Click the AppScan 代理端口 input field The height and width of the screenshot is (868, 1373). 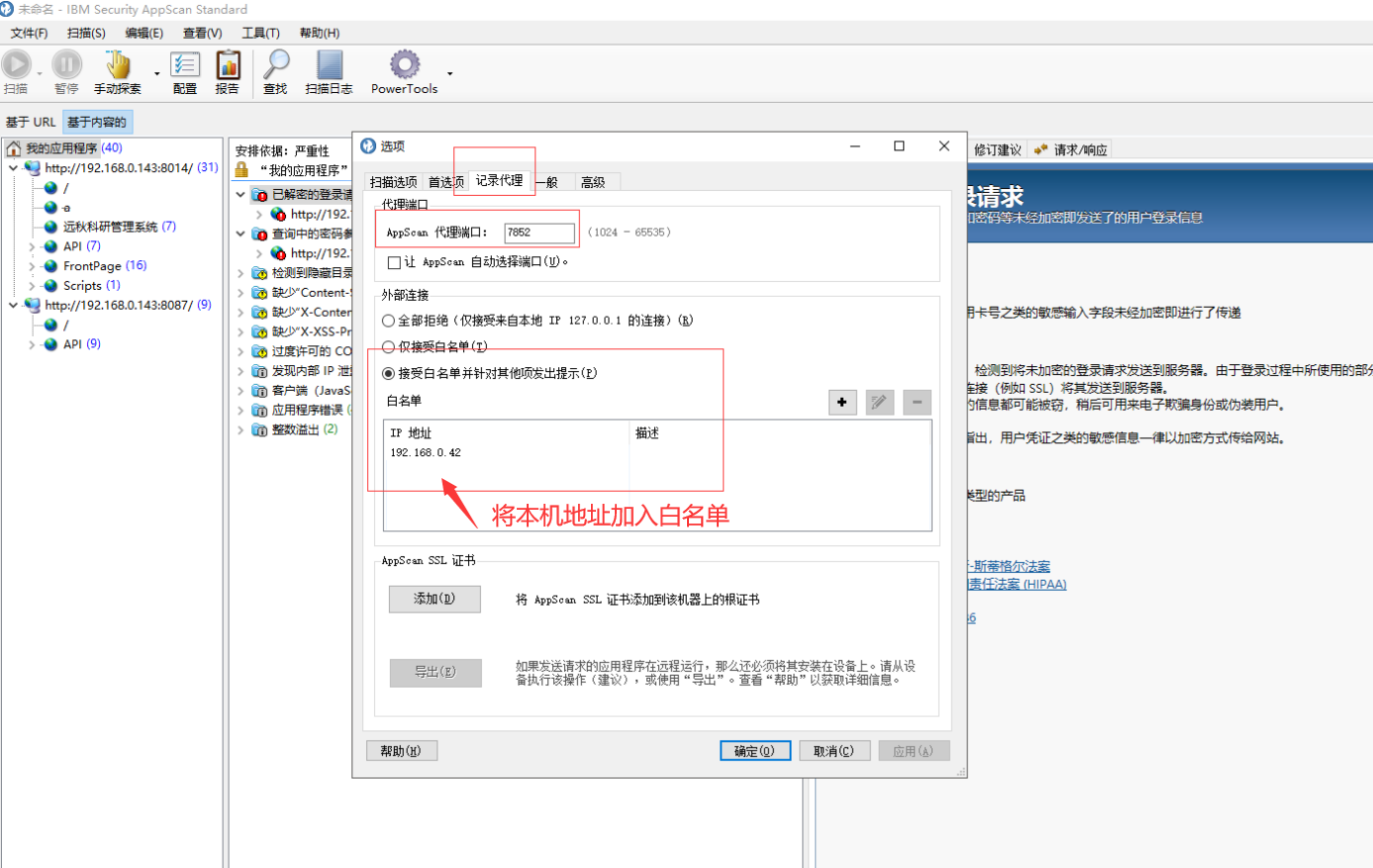point(539,233)
